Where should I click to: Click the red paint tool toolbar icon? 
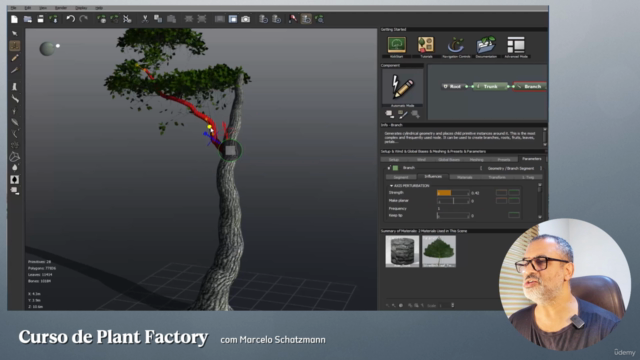point(293,19)
